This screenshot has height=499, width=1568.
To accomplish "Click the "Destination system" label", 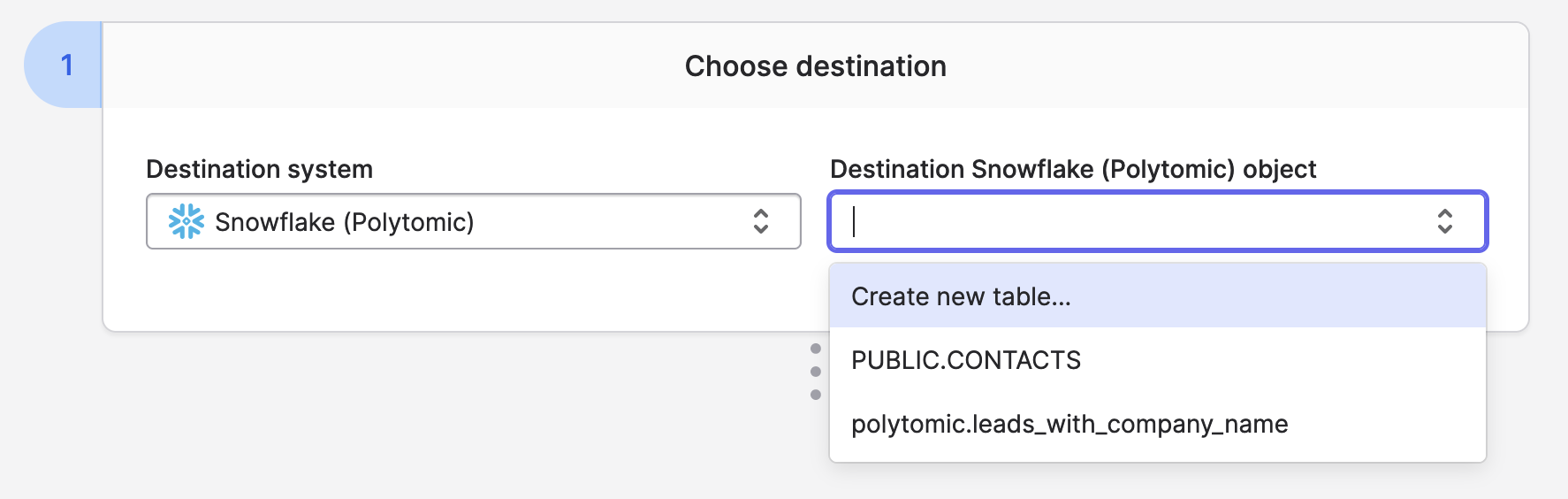I will tap(259, 169).
